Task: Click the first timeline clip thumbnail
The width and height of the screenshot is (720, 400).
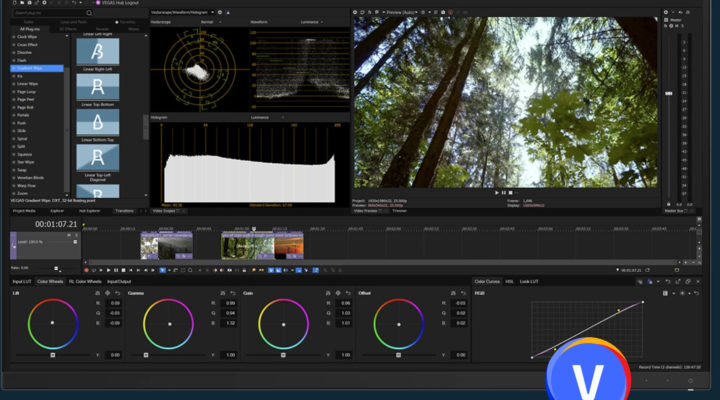Action: [149, 247]
